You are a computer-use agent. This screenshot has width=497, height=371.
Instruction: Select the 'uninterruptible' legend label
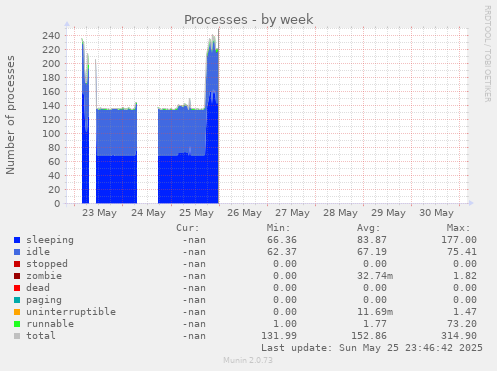coord(71,312)
